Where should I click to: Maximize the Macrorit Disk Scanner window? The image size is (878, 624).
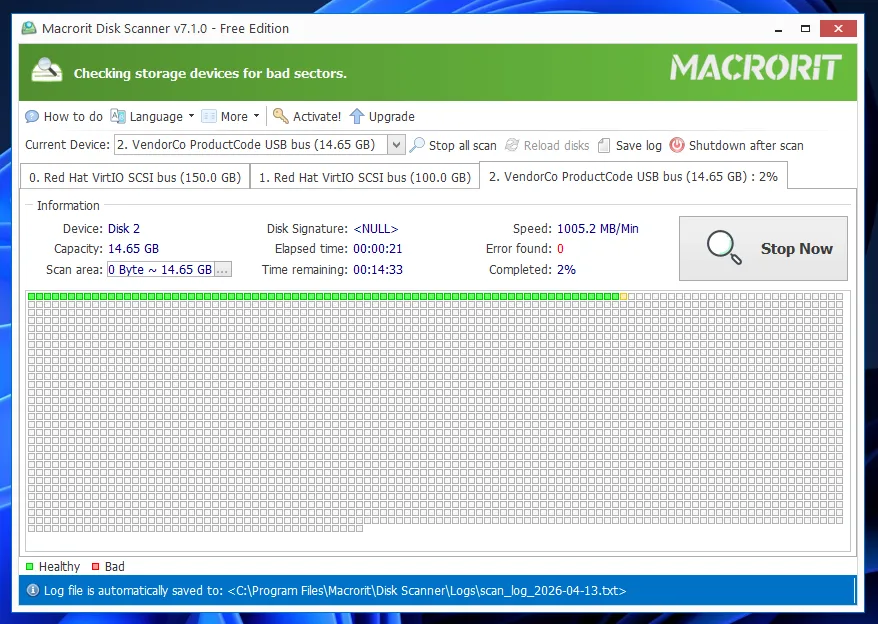point(805,29)
